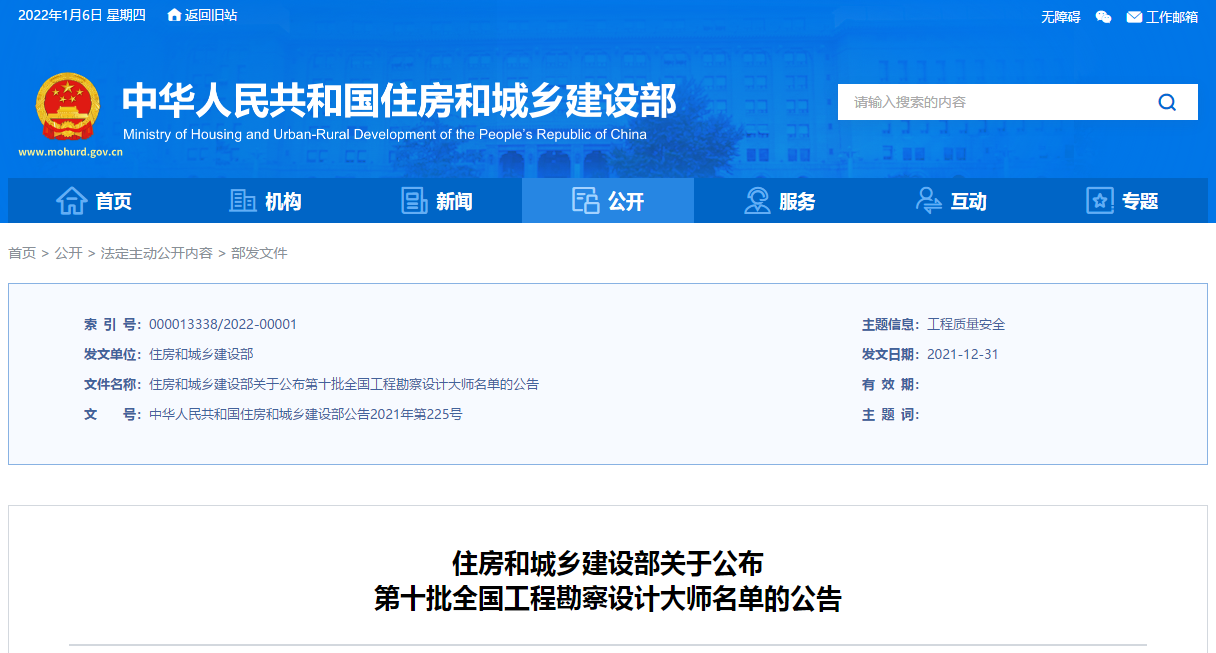Screen dimensions: 1216x653
Task: Open the 无障碍 accessibility link
Action: tap(1059, 16)
